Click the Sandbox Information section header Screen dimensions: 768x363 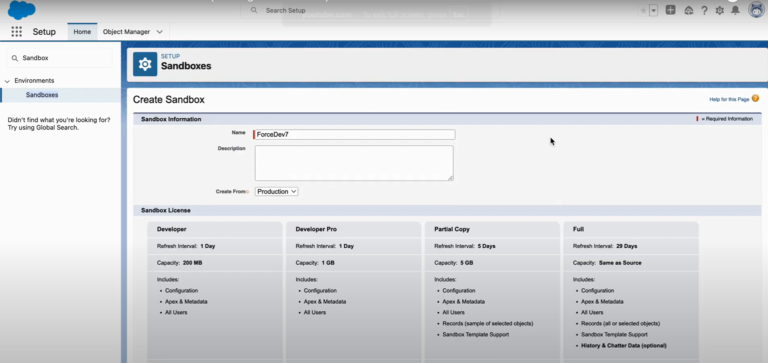coord(171,119)
